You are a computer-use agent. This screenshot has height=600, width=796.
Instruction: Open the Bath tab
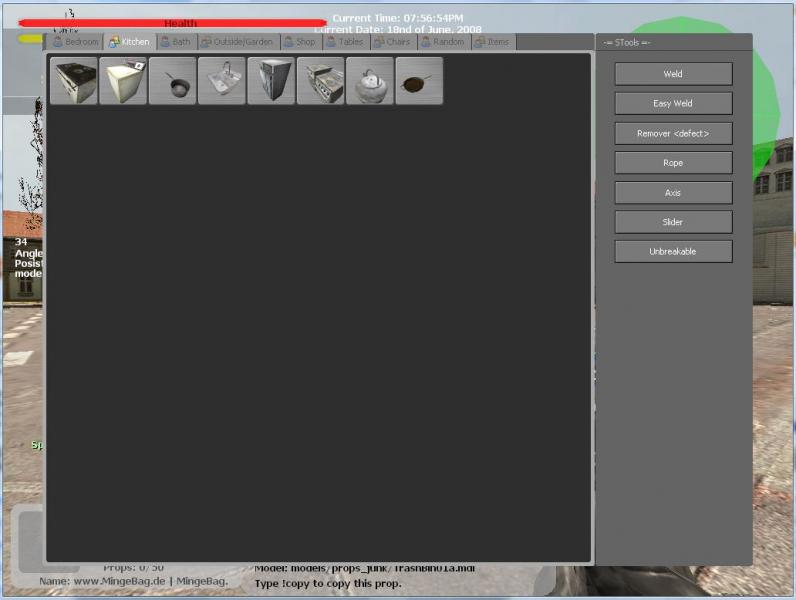[175, 42]
